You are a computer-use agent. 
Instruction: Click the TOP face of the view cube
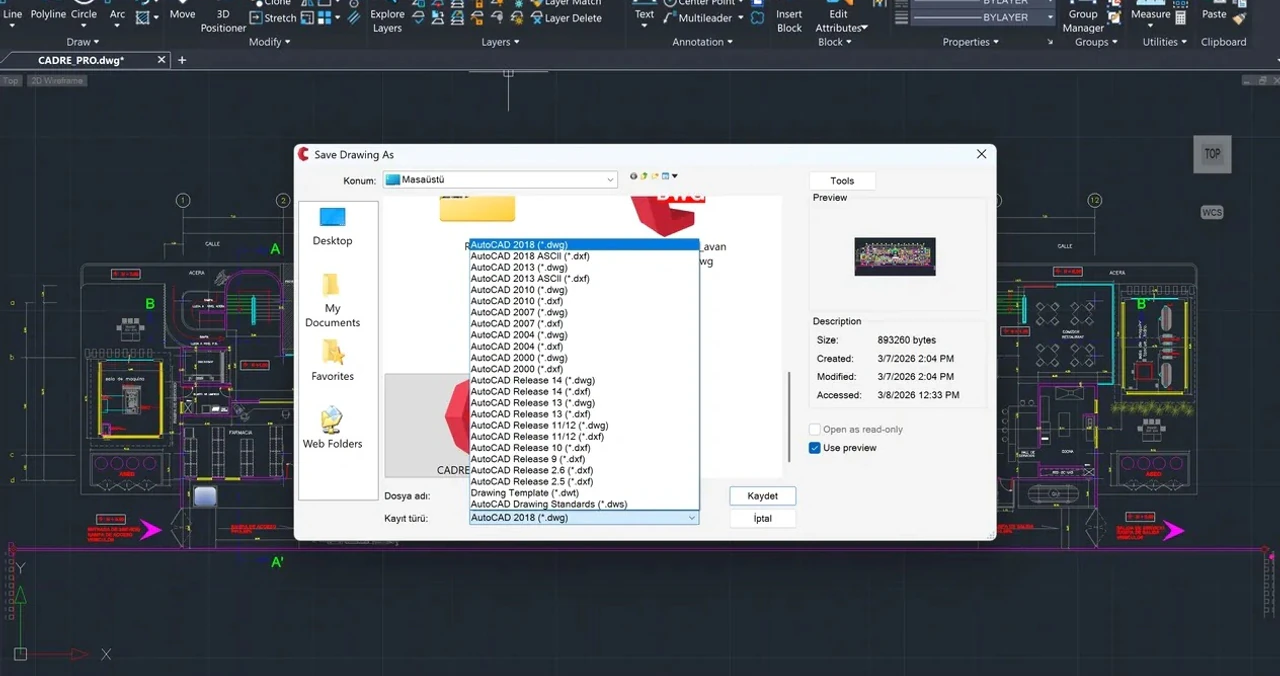[1212, 154]
